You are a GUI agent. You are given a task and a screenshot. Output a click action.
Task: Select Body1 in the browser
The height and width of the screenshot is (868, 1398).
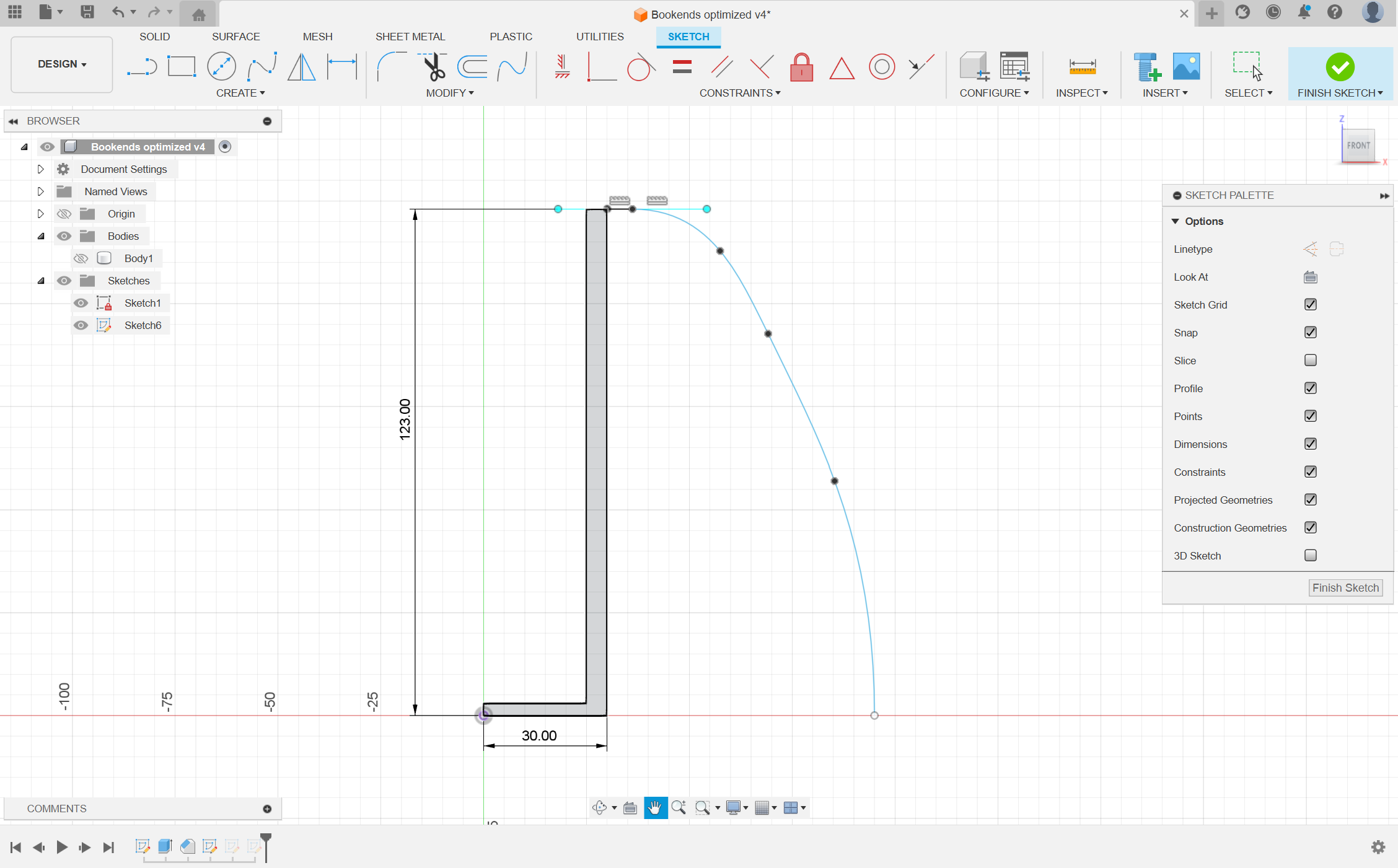point(138,258)
